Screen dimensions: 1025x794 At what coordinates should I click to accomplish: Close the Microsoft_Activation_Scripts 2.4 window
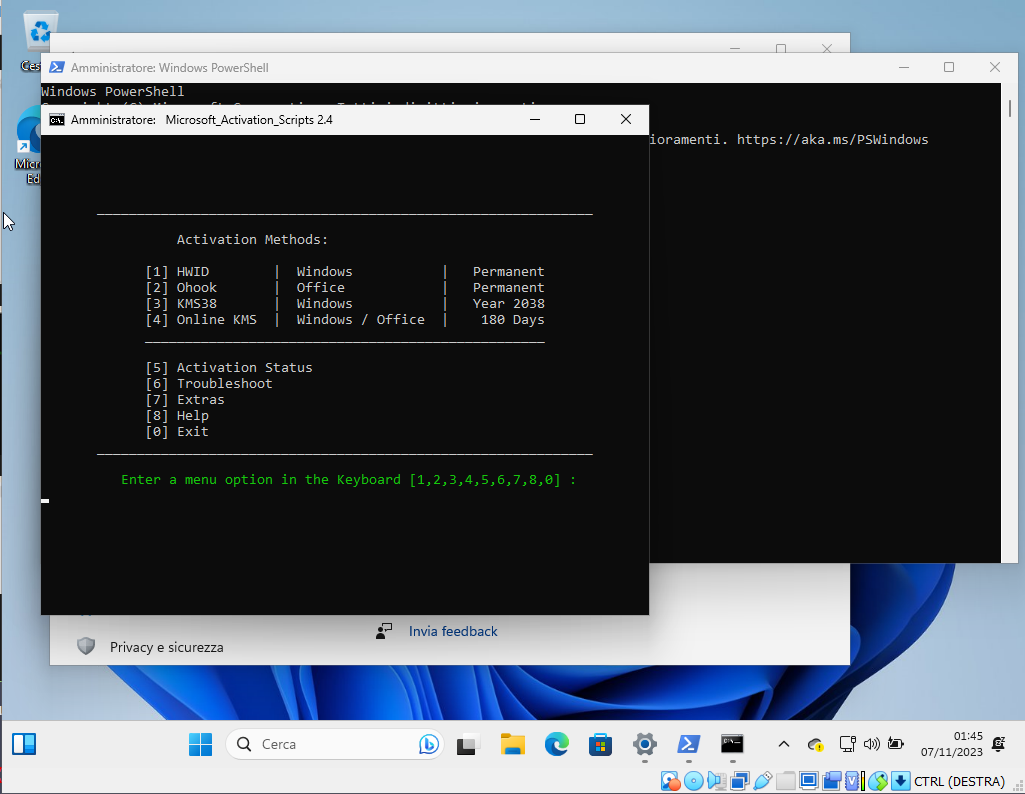[626, 119]
